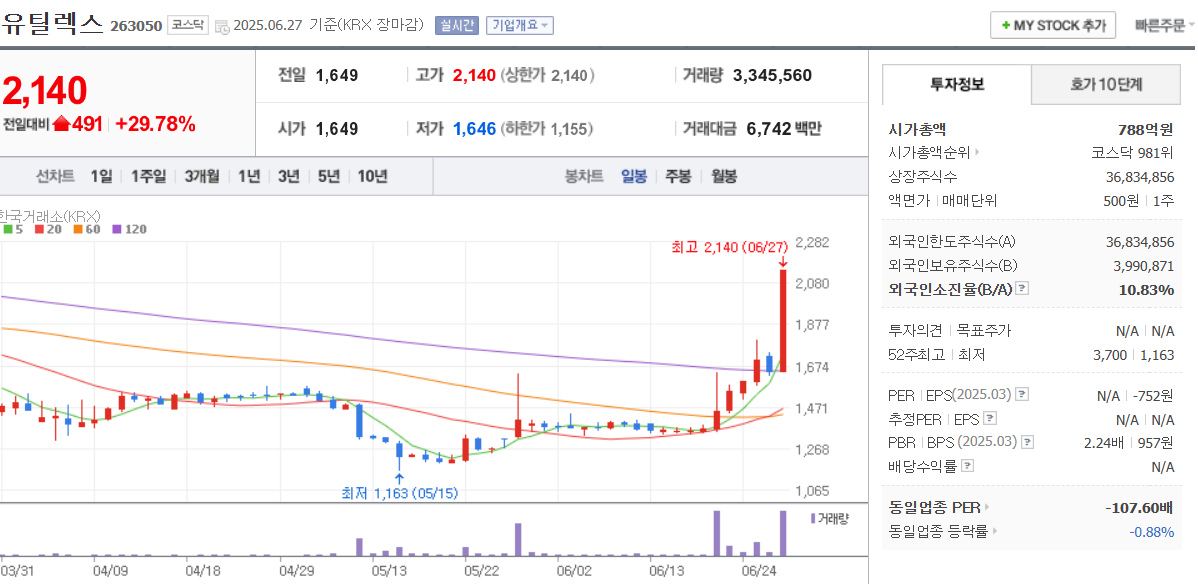Click the 투자의견 label
The width and height of the screenshot is (1198, 584).
(x=918, y=331)
